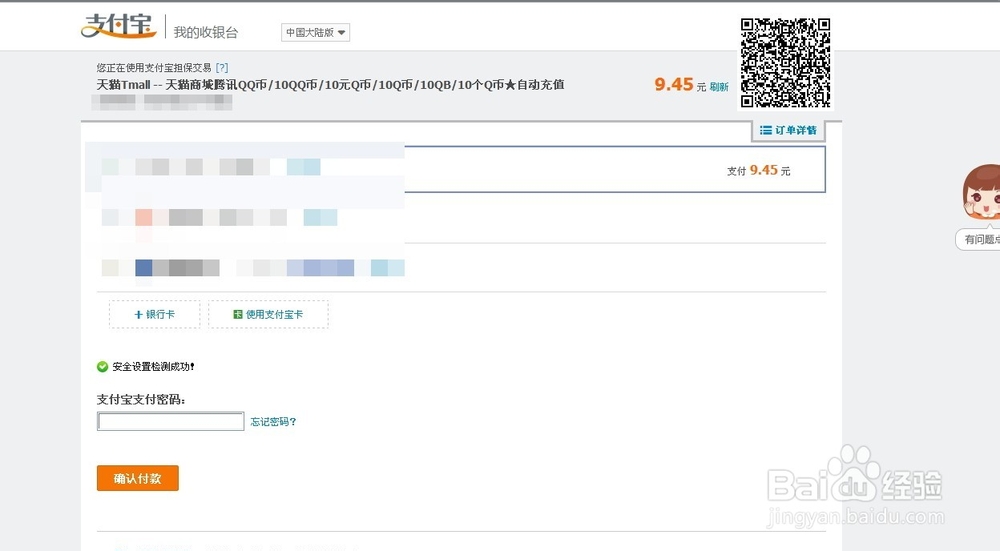Open the 中国大陆版 region dropdown
Viewport: 1000px width, 551px height.
click(x=315, y=33)
